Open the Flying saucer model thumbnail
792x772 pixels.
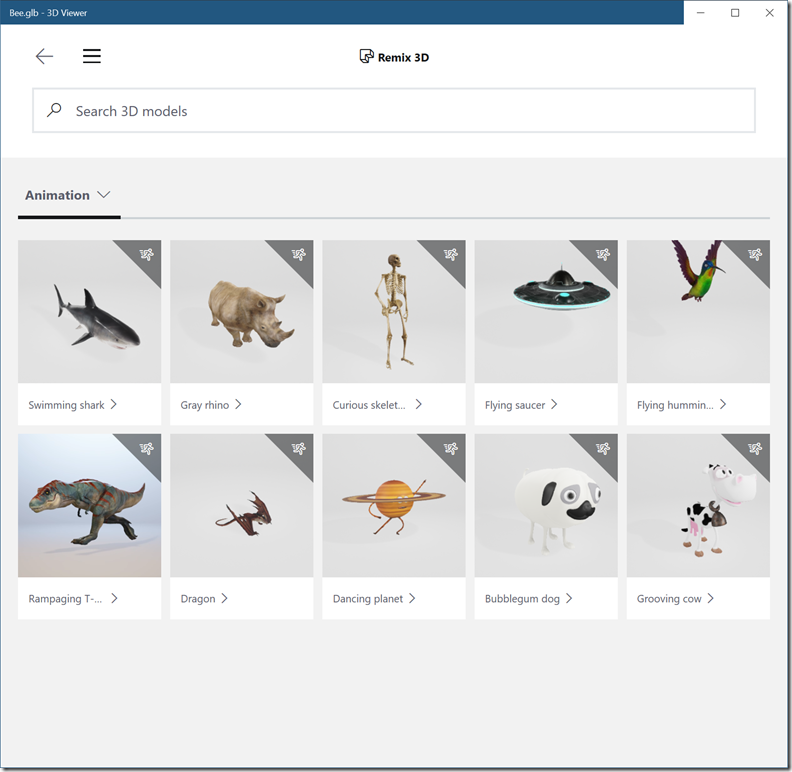(x=546, y=312)
